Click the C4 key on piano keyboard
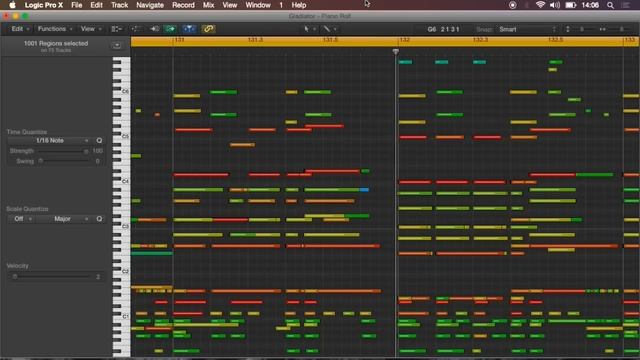 [122, 181]
